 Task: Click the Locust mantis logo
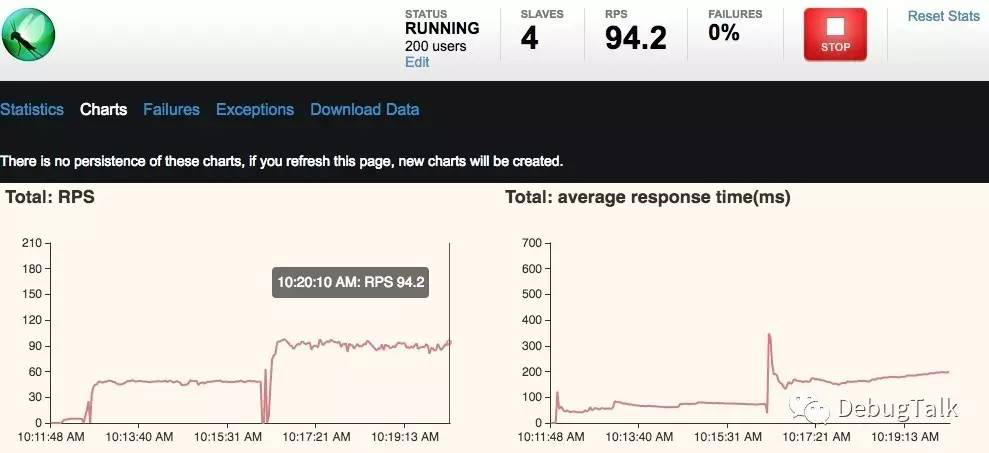click(28, 35)
